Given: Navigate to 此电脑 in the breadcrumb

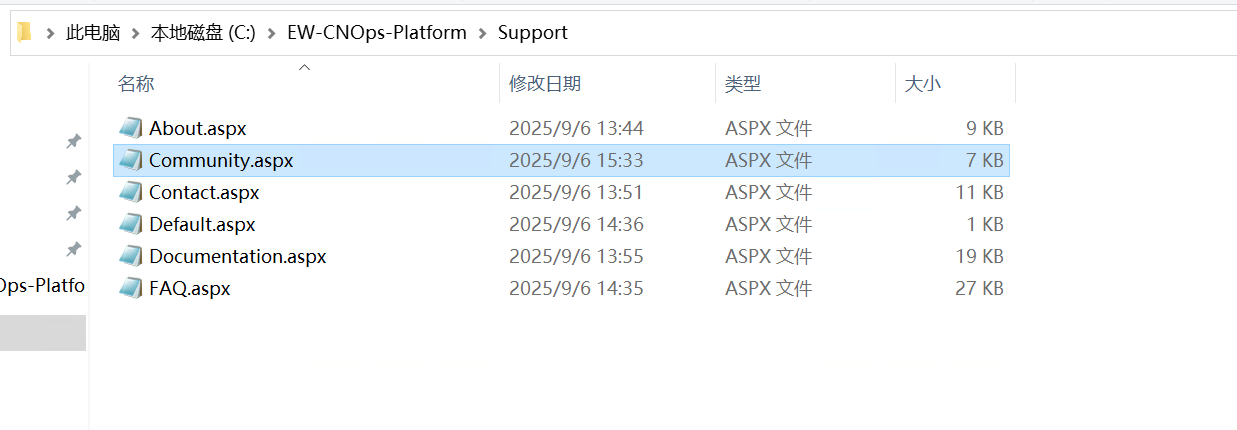Looking at the screenshot, I should (93, 33).
